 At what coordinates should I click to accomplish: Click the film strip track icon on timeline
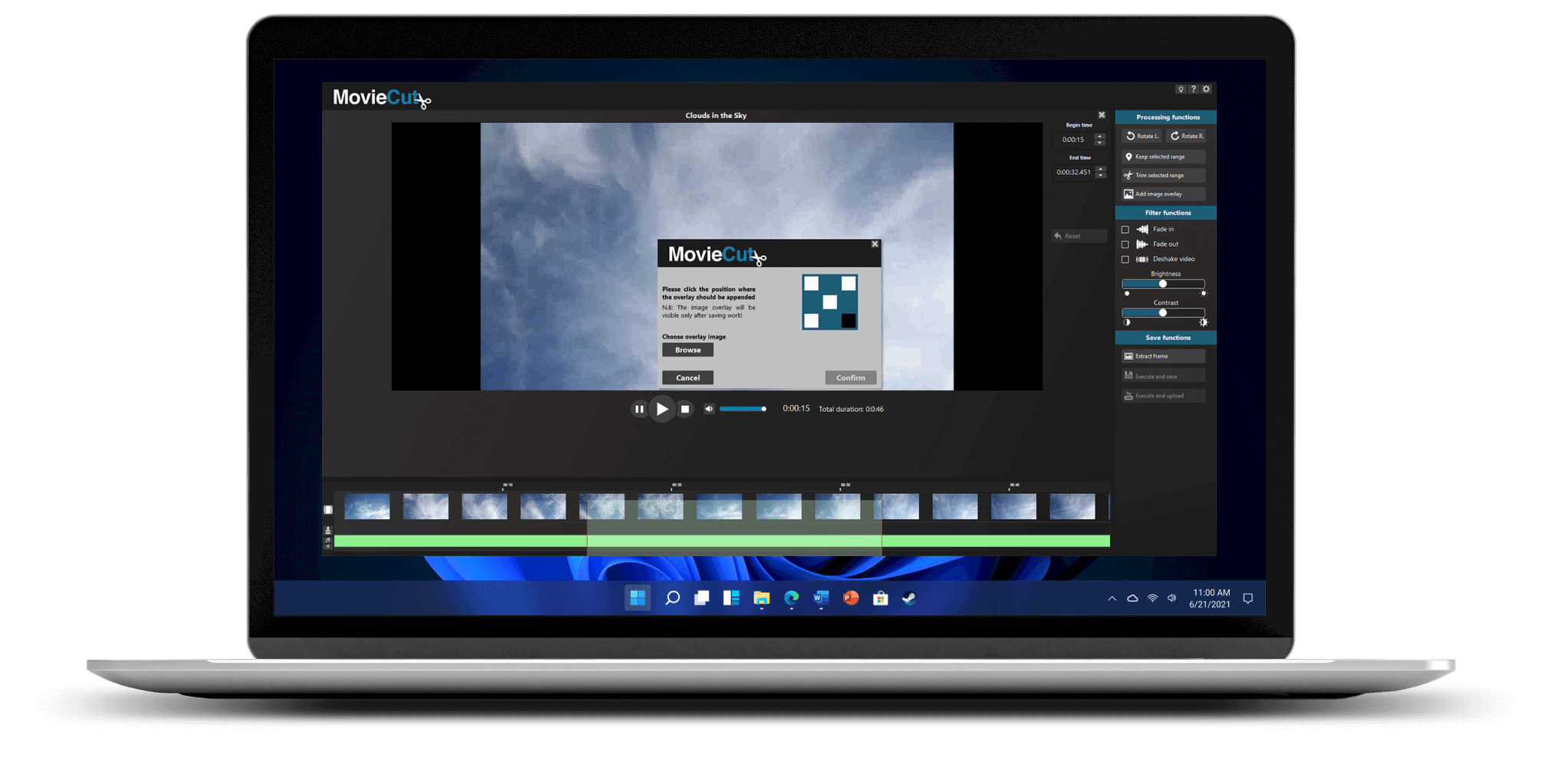[x=328, y=509]
